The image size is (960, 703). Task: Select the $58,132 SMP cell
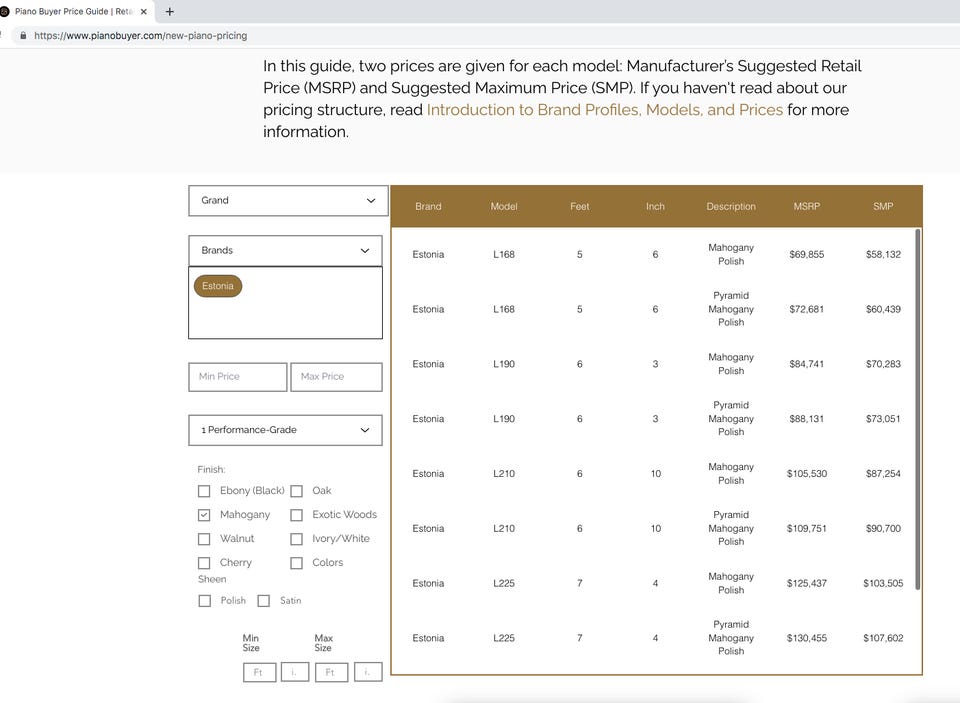883,254
